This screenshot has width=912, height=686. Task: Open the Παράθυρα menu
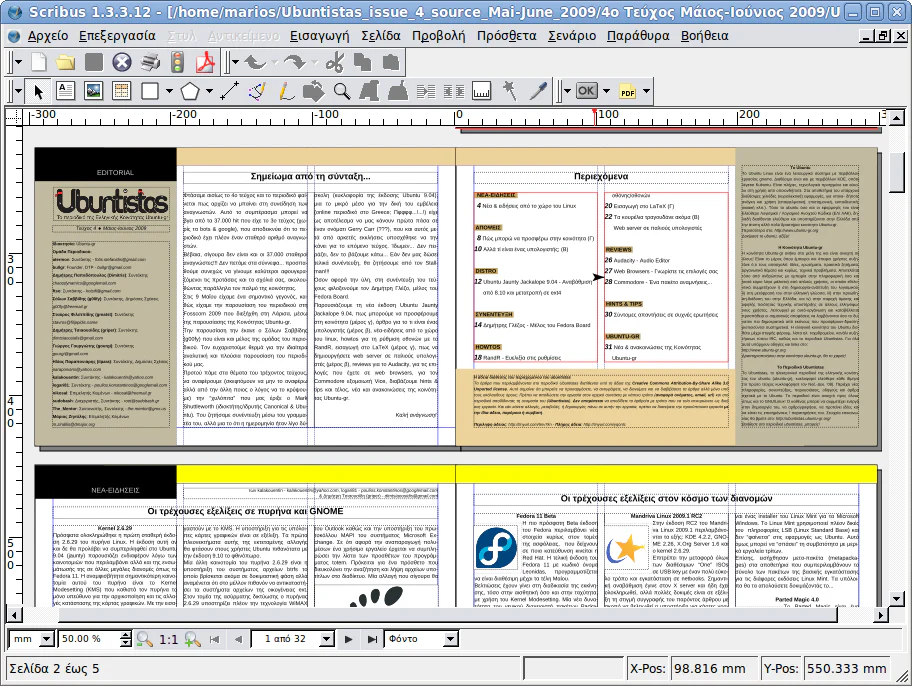(x=638, y=35)
